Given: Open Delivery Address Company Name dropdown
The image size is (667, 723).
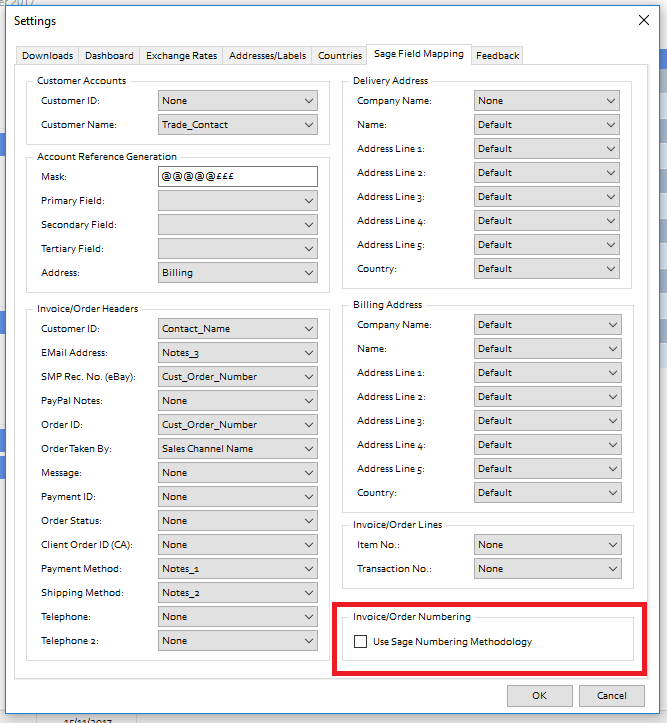Looking at the screenshot, I should point(547,101).
